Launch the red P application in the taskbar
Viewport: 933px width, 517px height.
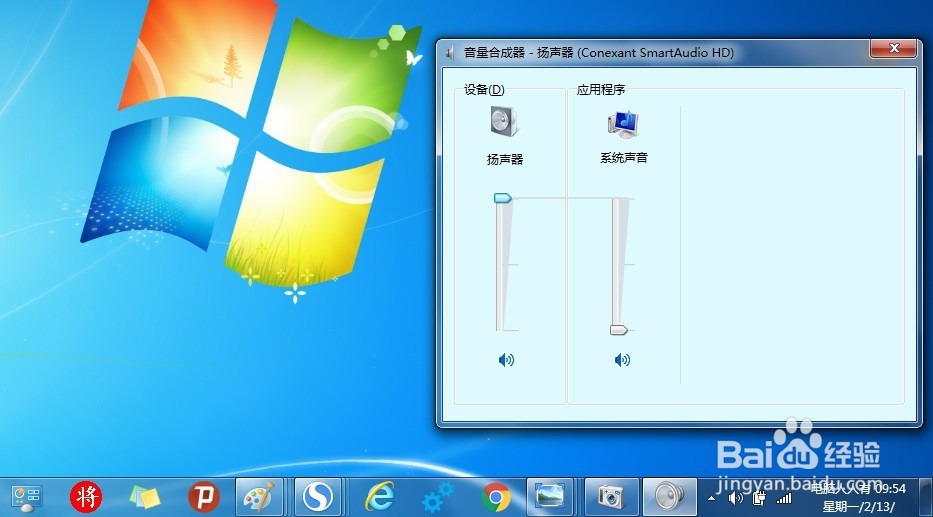pos(203,497)
